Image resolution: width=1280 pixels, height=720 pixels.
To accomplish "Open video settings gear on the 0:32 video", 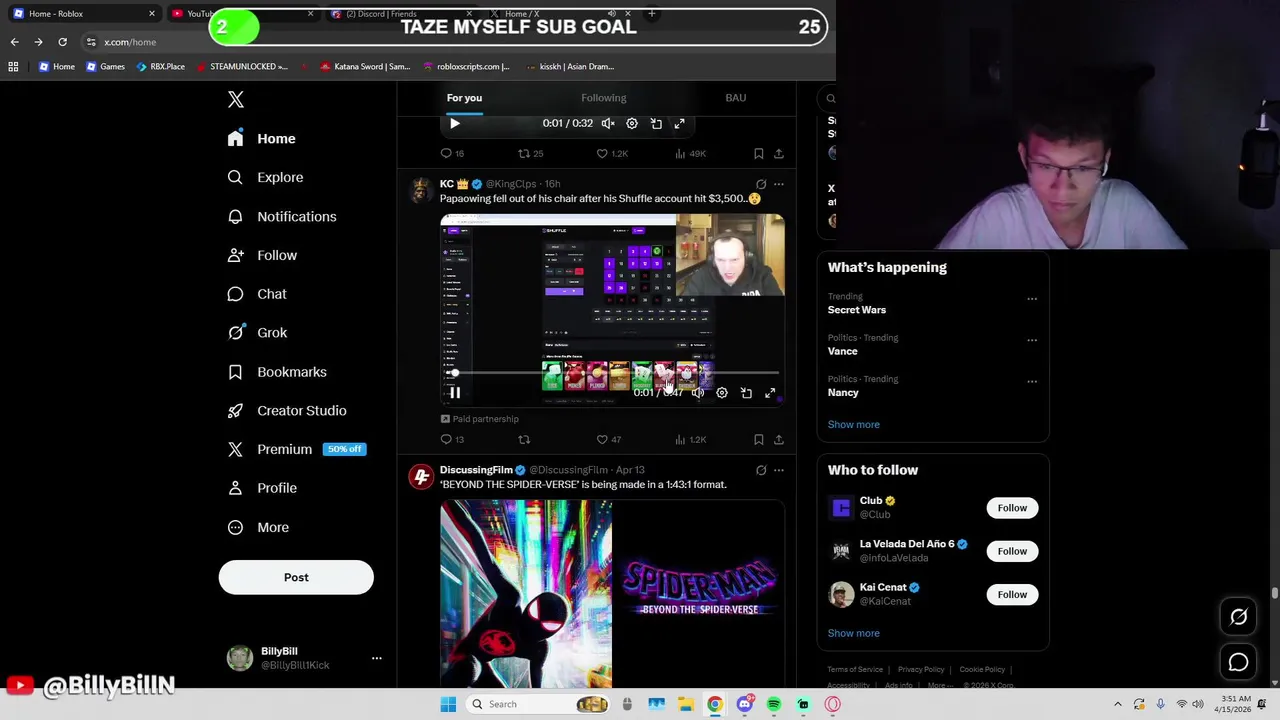I will pos(632,123).
